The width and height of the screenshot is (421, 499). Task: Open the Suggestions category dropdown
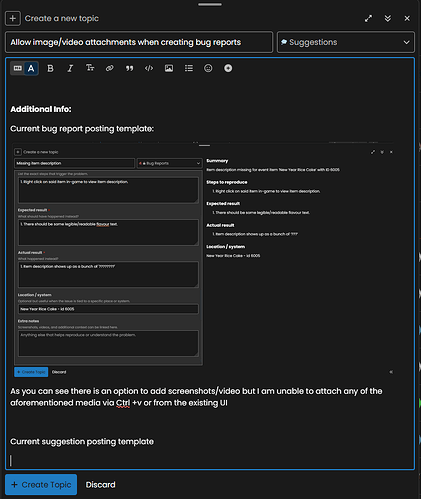[346, 42]
